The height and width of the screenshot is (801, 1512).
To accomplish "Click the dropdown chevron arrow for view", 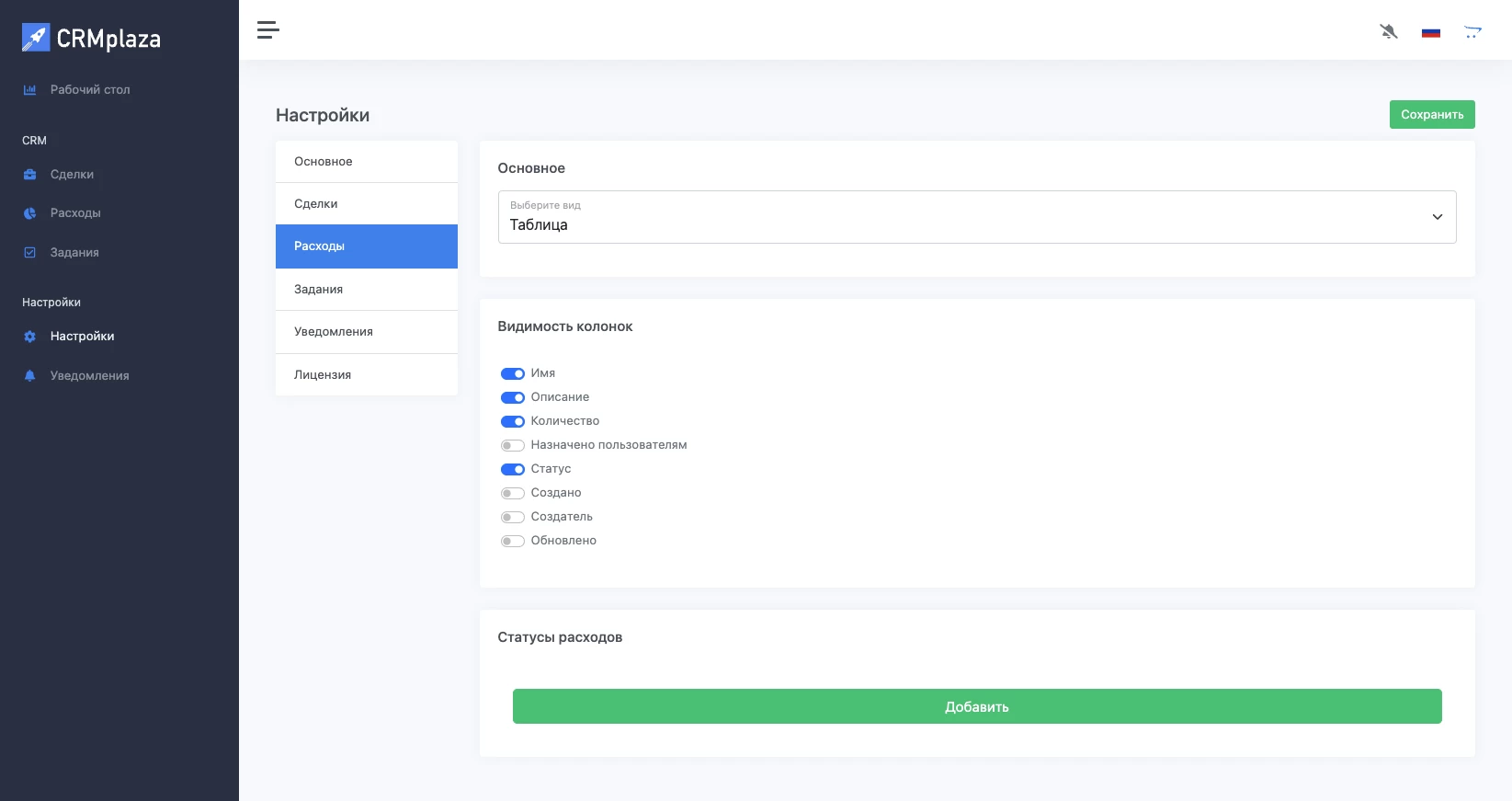I will pyautogui.click(x=1438, y=217).
